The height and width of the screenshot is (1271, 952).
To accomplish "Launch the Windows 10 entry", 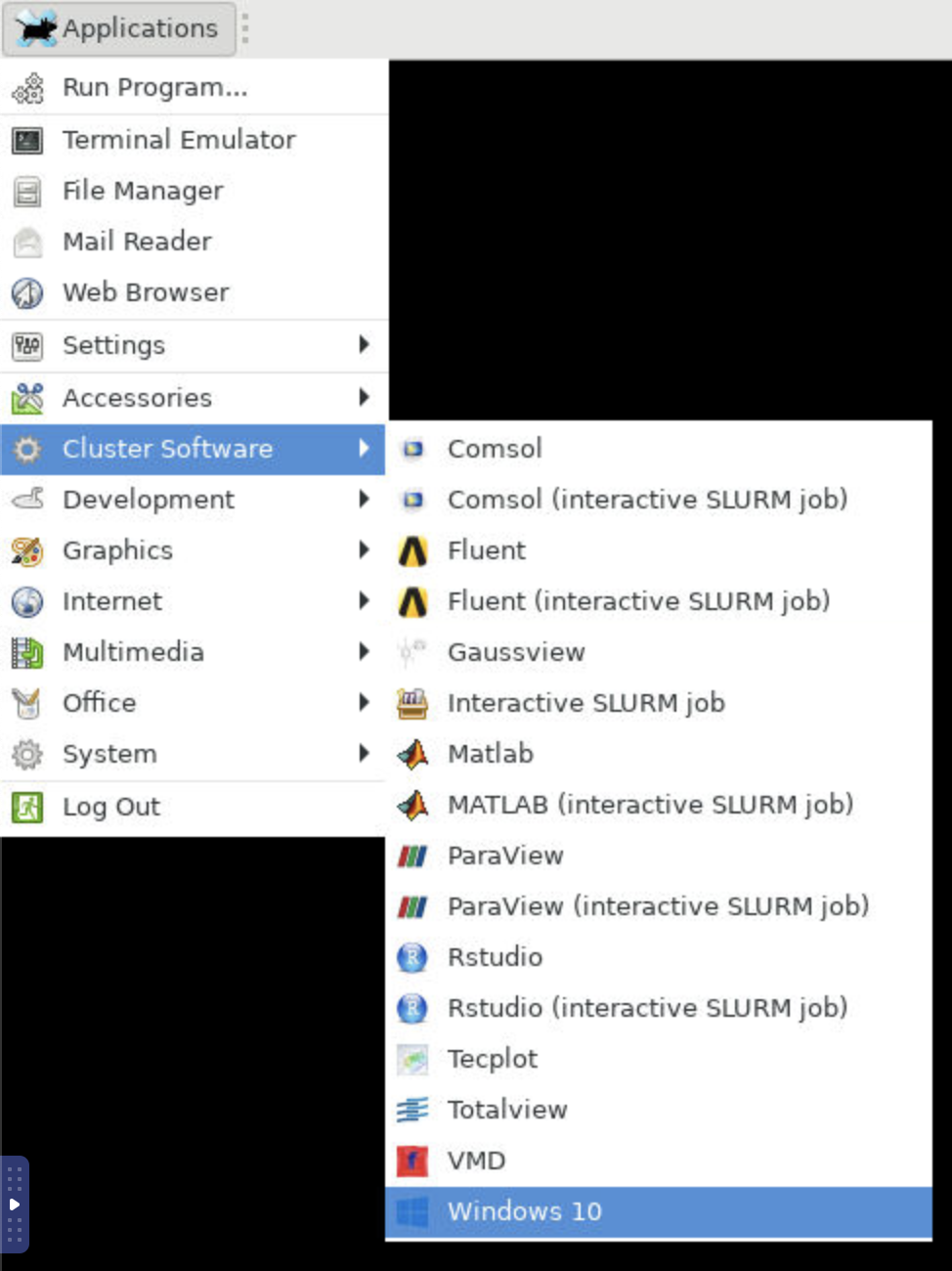I will pos(525,1211).
